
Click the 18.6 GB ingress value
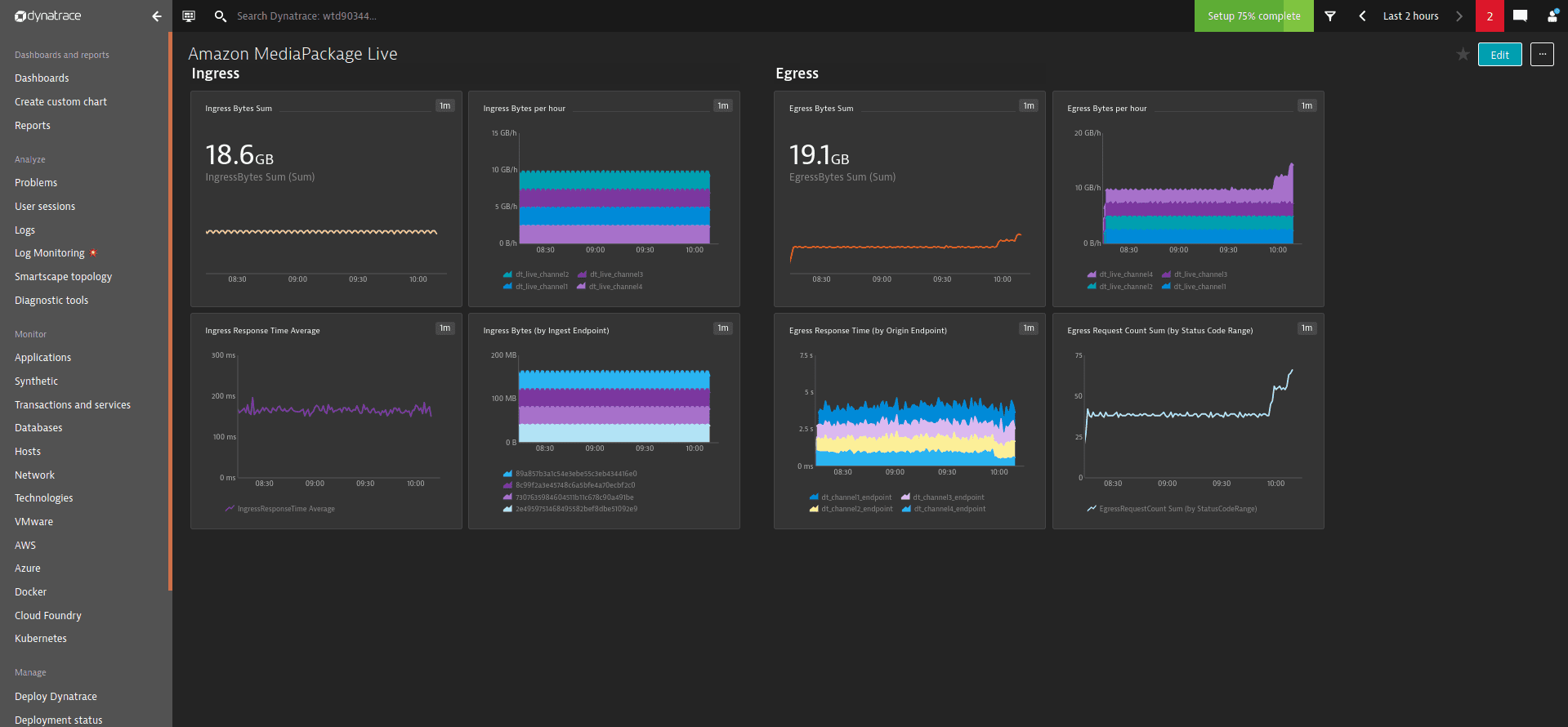click(x=239, y=154)
